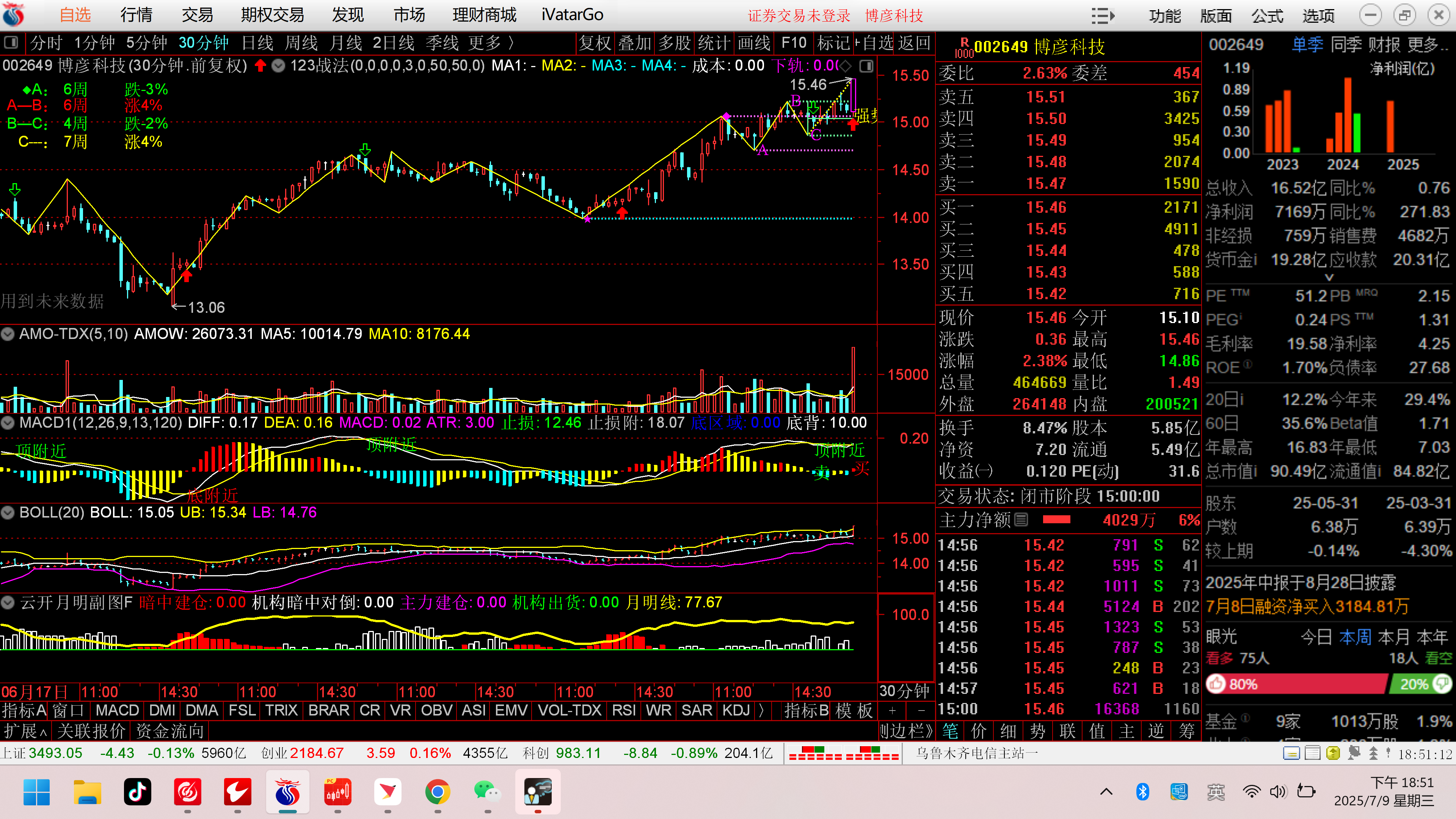
Task: Switch financial chart to 同季 view
Action: 1346,44
